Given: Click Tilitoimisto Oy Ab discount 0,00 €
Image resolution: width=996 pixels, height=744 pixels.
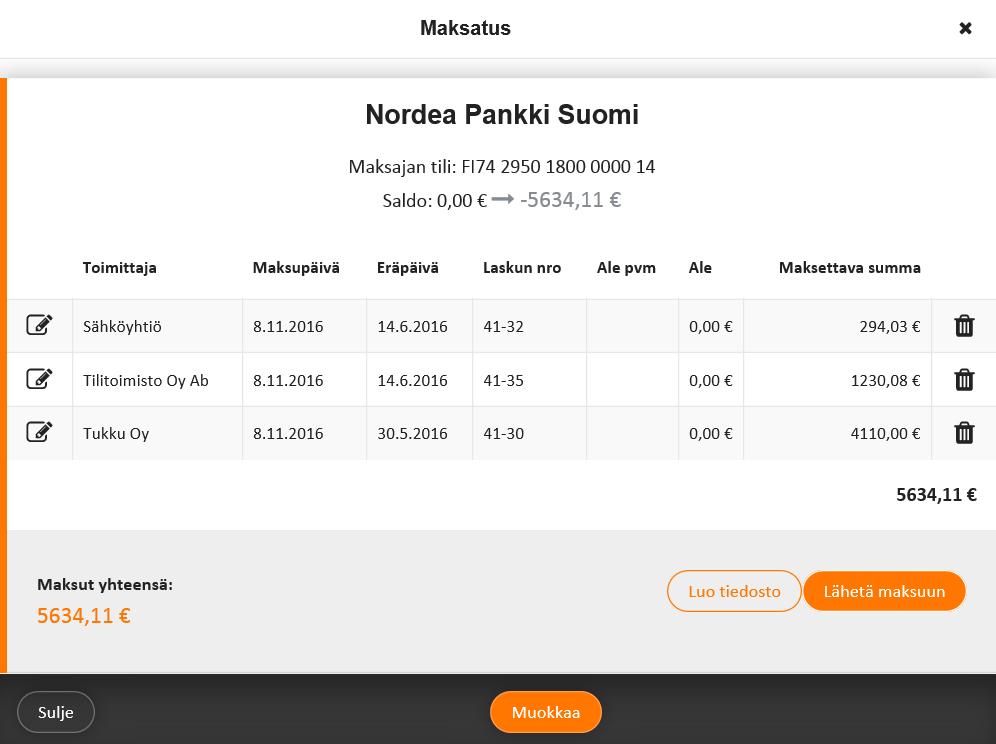Looking at the screenshot, I should (711, 381).
